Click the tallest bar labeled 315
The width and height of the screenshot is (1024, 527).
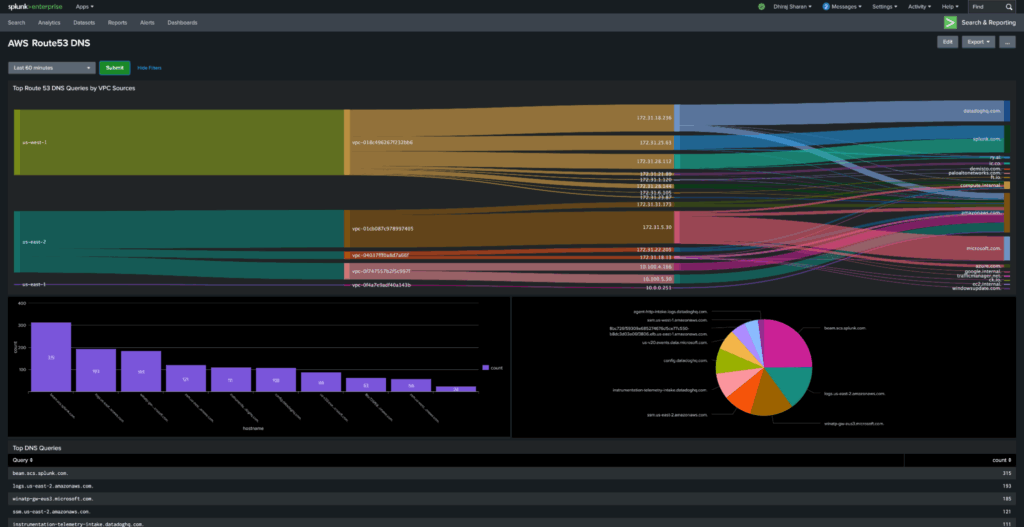coord(51,357)
